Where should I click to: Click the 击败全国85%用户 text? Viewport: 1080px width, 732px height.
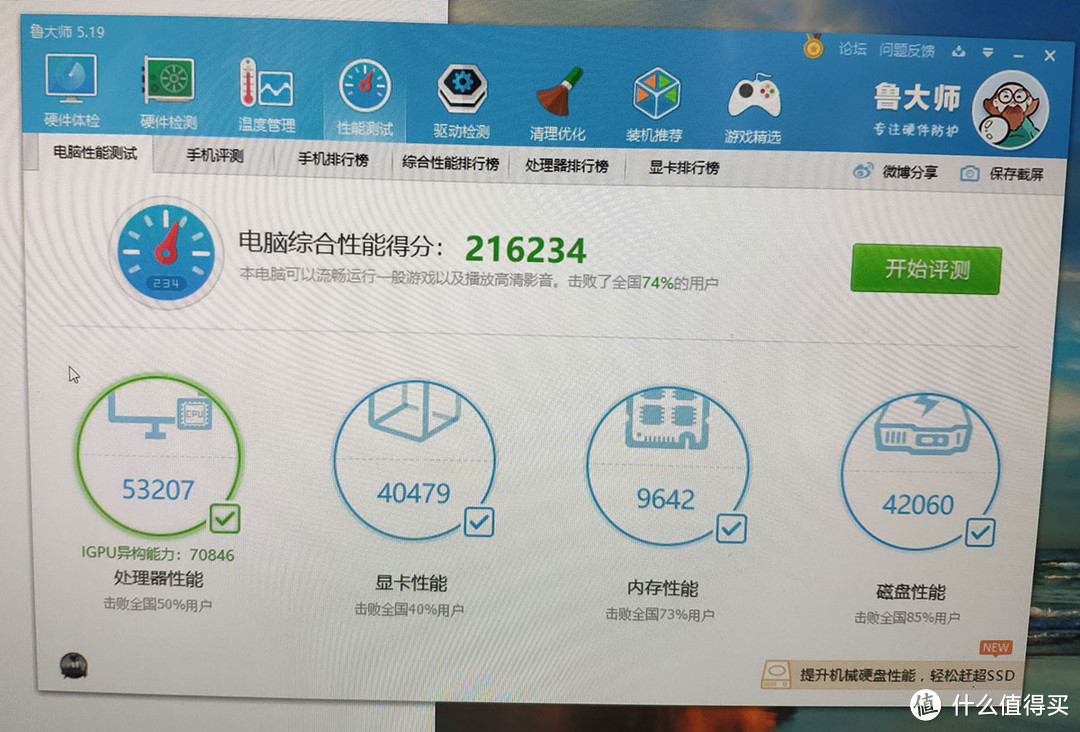point(907,618)
